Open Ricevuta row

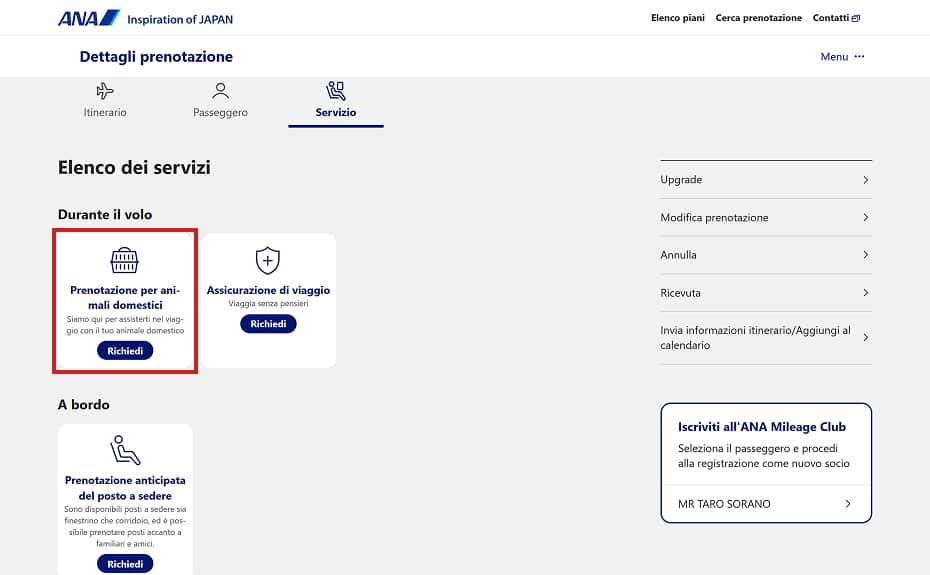tap(766, 293)
